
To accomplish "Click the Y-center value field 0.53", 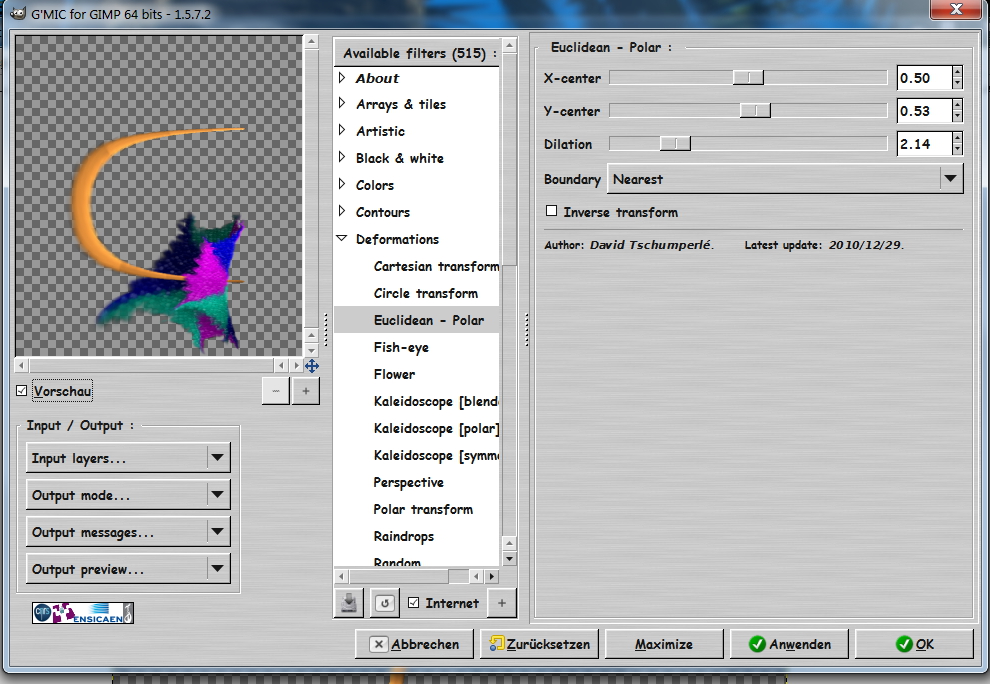I will (x=924, y=111).
